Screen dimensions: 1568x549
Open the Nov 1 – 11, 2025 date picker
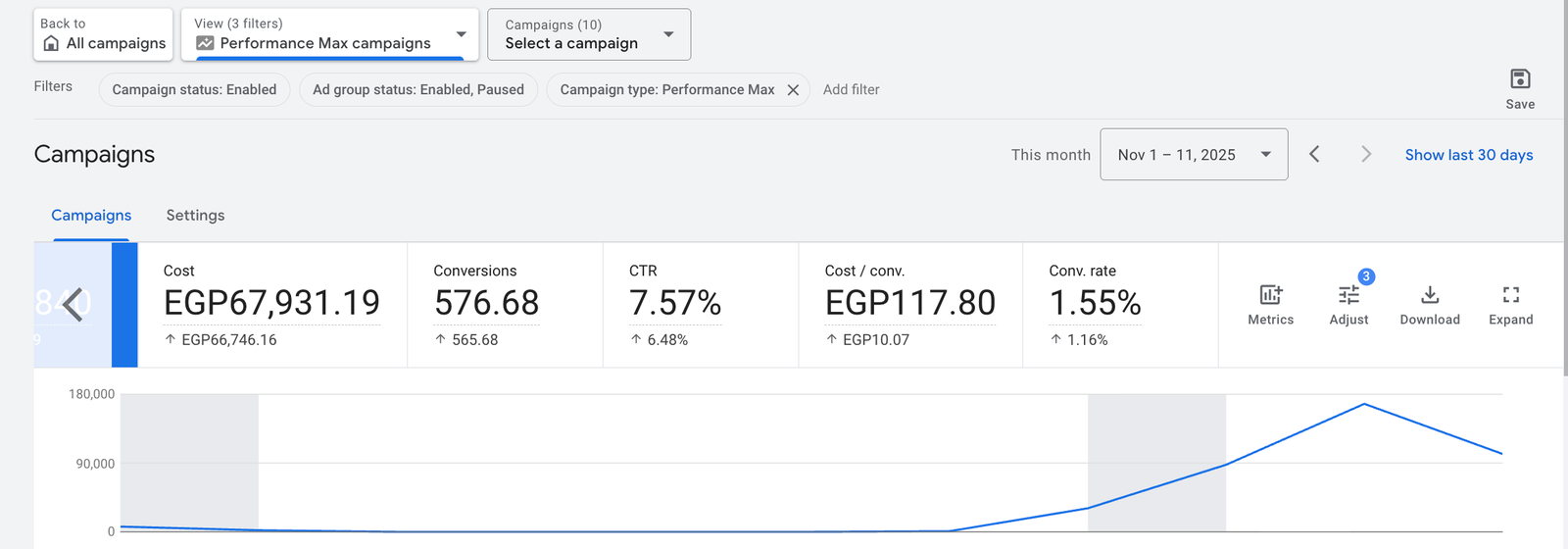[1193, 155]
